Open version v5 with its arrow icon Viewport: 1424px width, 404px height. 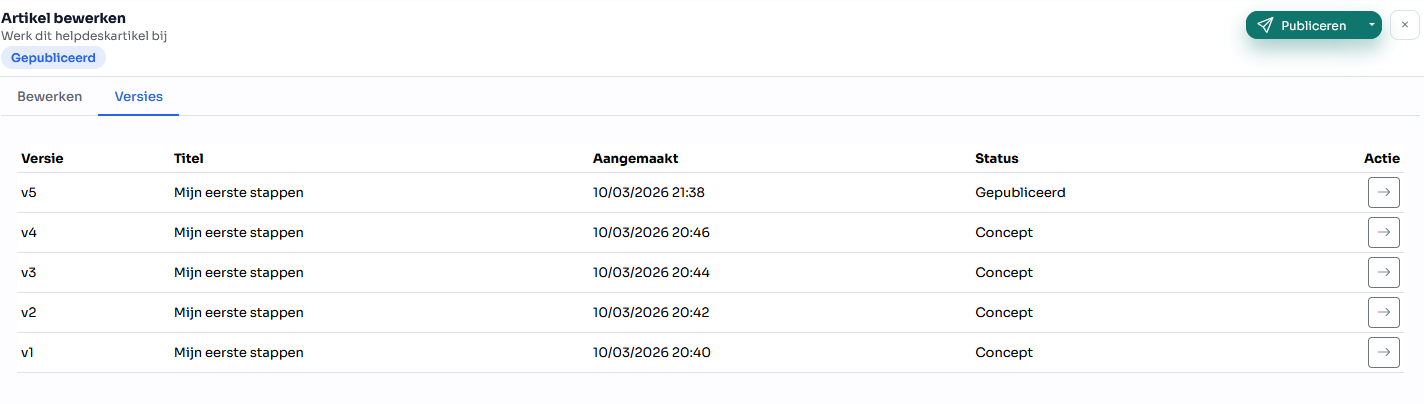tap(1383, 192)
